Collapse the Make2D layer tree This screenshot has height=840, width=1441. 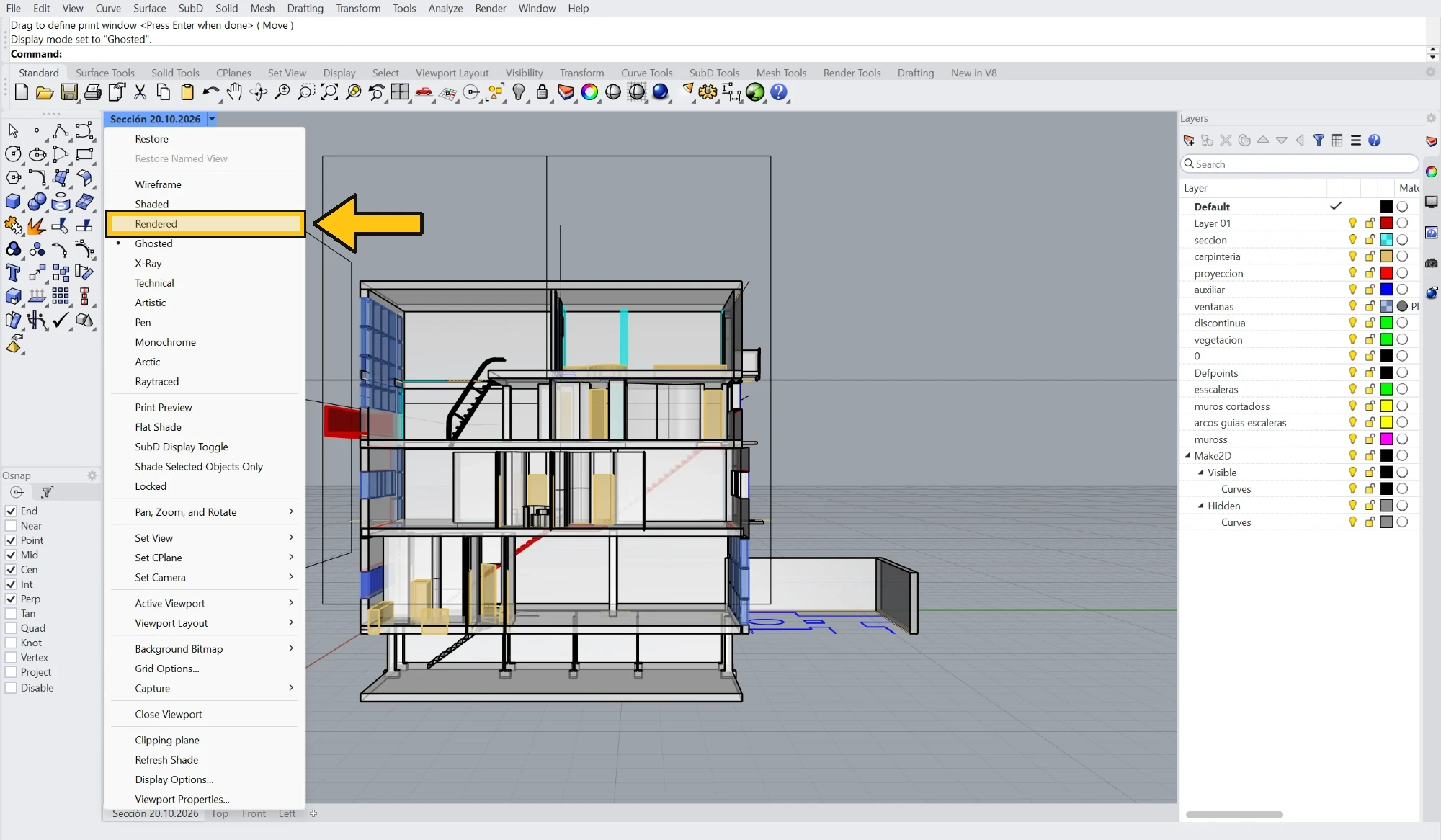(x=1187, y=455)
